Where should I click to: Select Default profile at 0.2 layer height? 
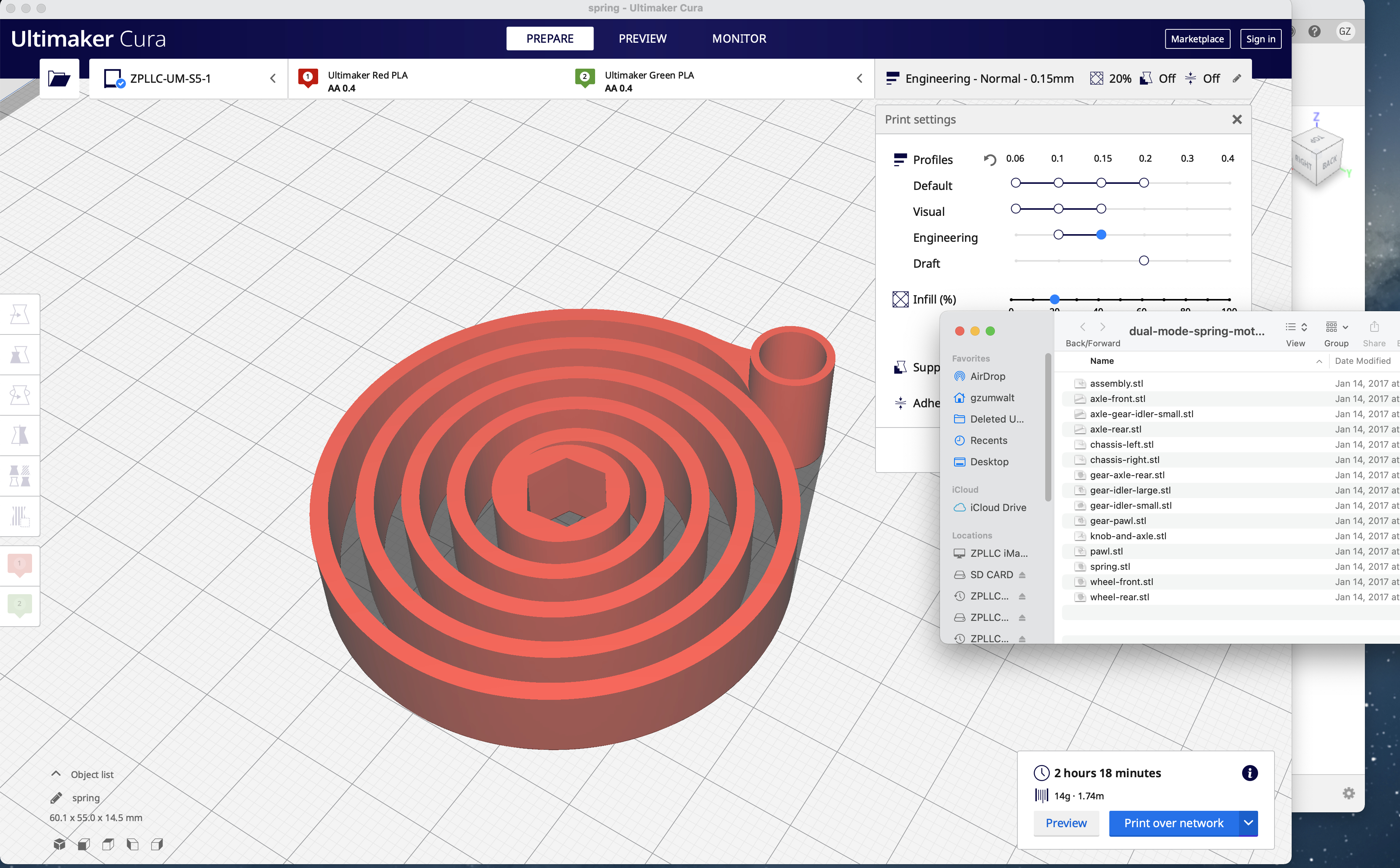point(1144,183)
